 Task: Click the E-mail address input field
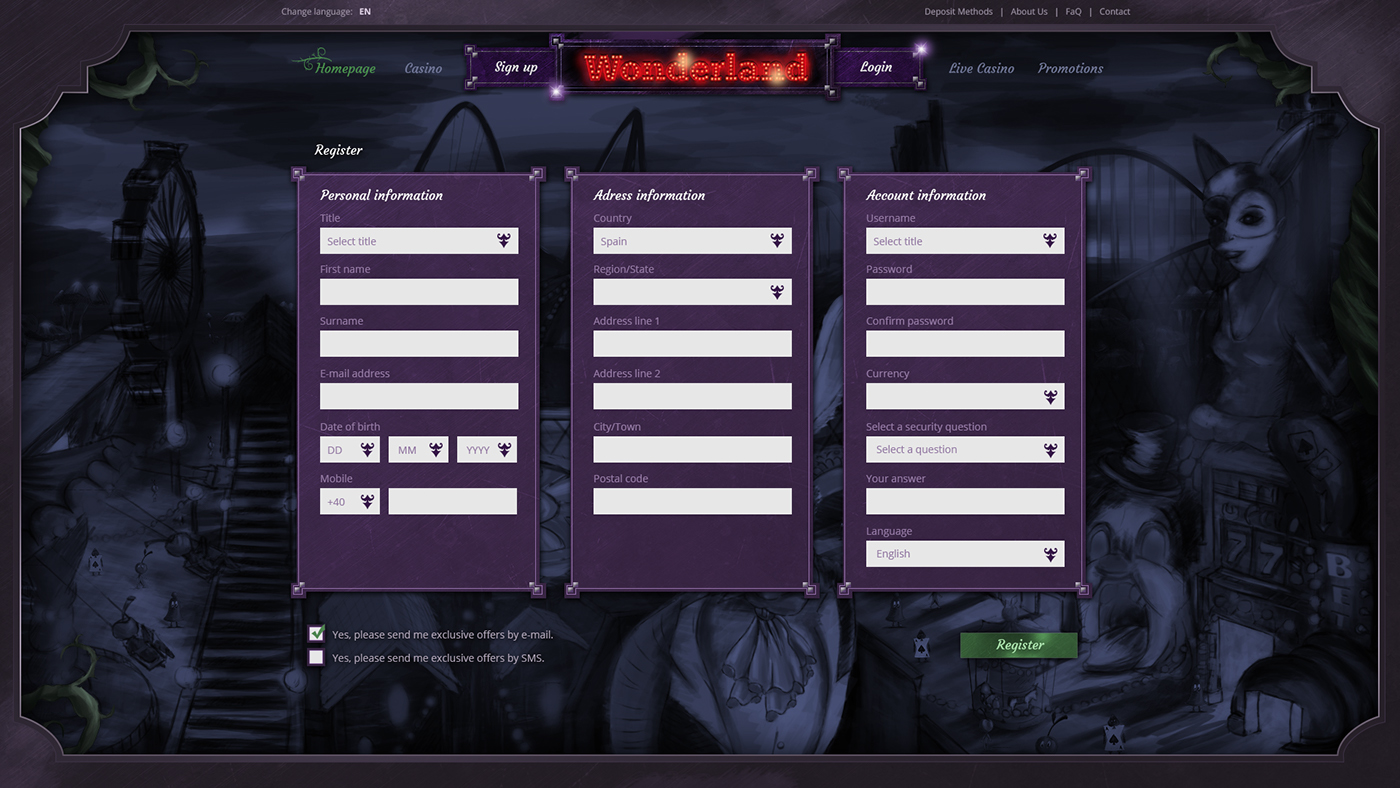(419, 396)
